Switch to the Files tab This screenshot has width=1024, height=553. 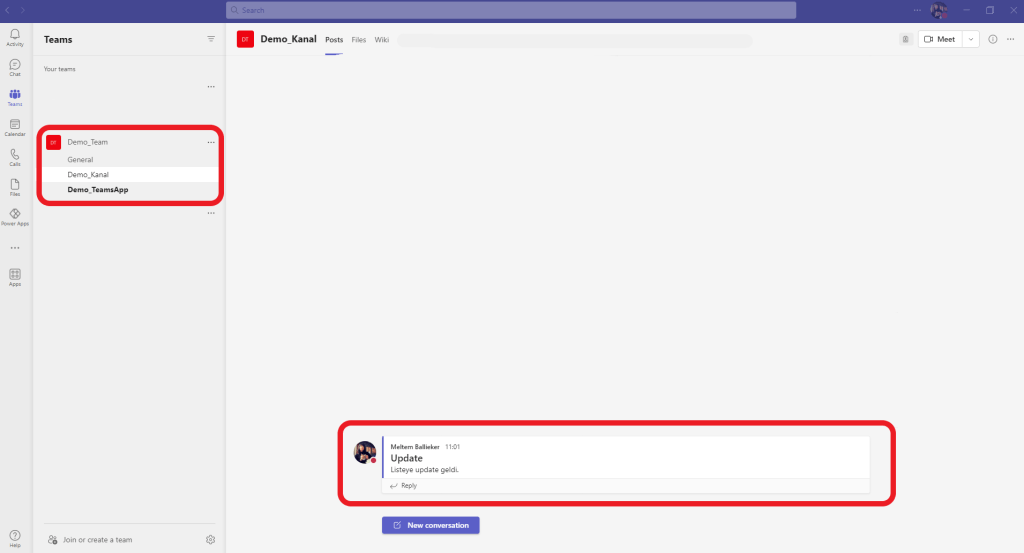(358, 40)
